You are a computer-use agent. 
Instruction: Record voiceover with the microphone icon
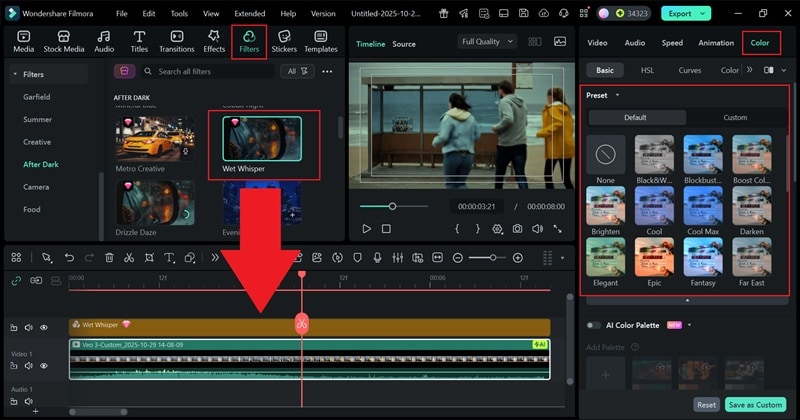pos(377,258)
